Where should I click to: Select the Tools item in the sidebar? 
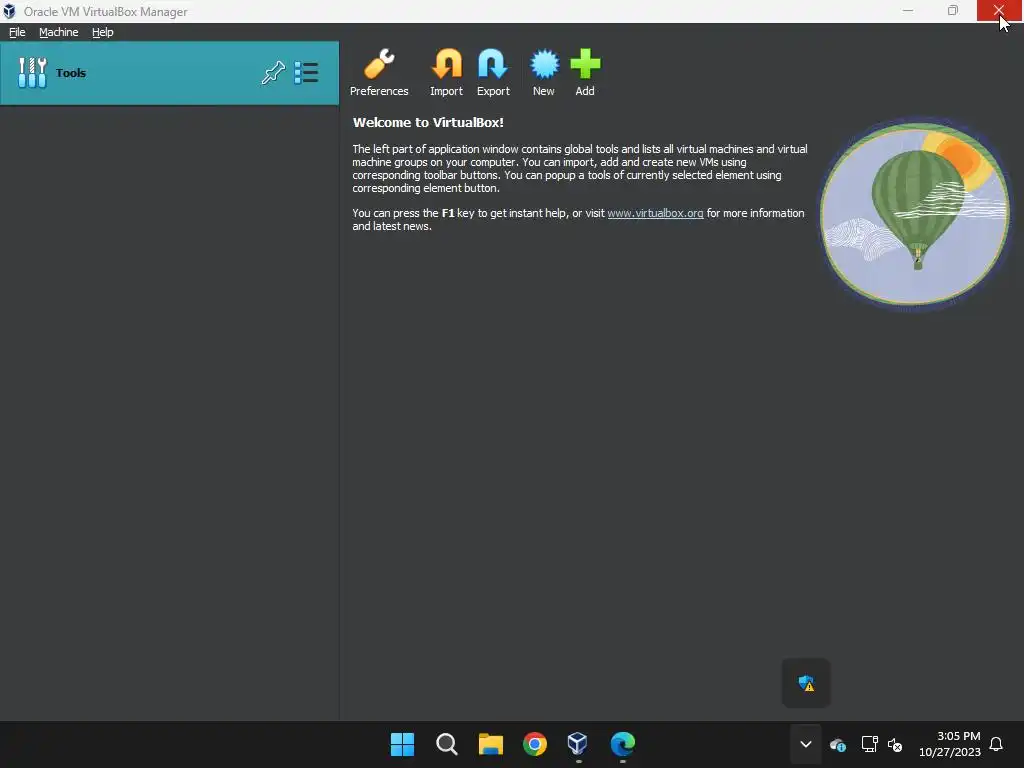pyautogui.click(x=169, y=72)
